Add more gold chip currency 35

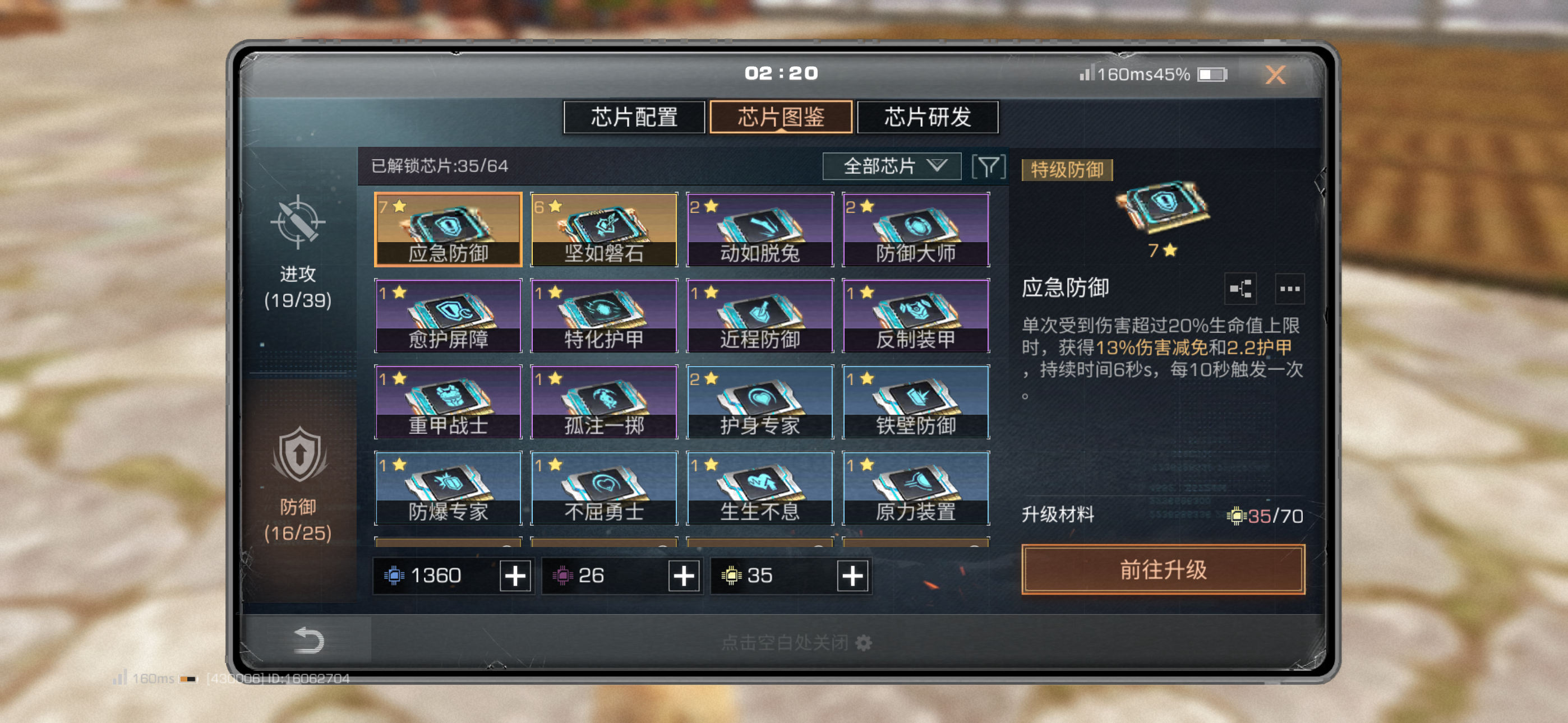point(852,575)
